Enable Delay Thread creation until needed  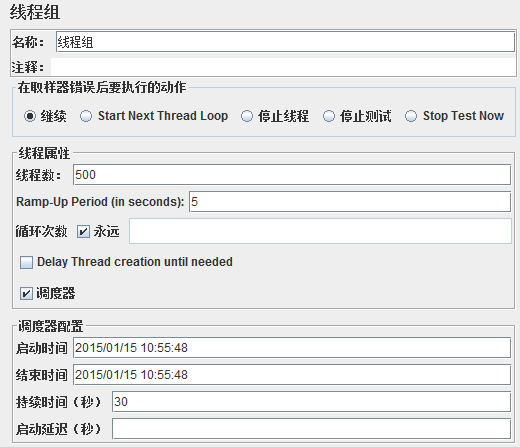point(26,262)
